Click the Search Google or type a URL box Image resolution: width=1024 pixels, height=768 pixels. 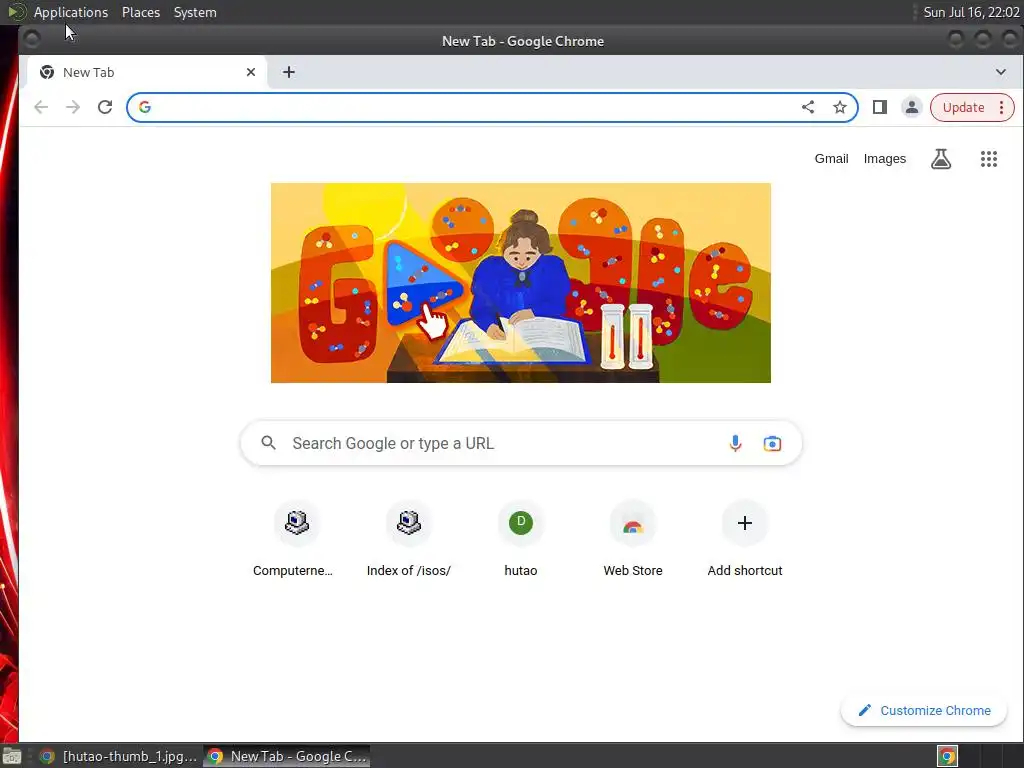click(x=520, y=443)
